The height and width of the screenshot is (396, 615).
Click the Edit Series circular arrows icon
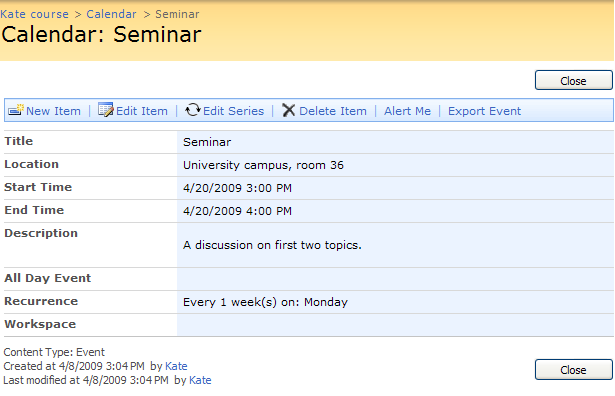point(193,110)
